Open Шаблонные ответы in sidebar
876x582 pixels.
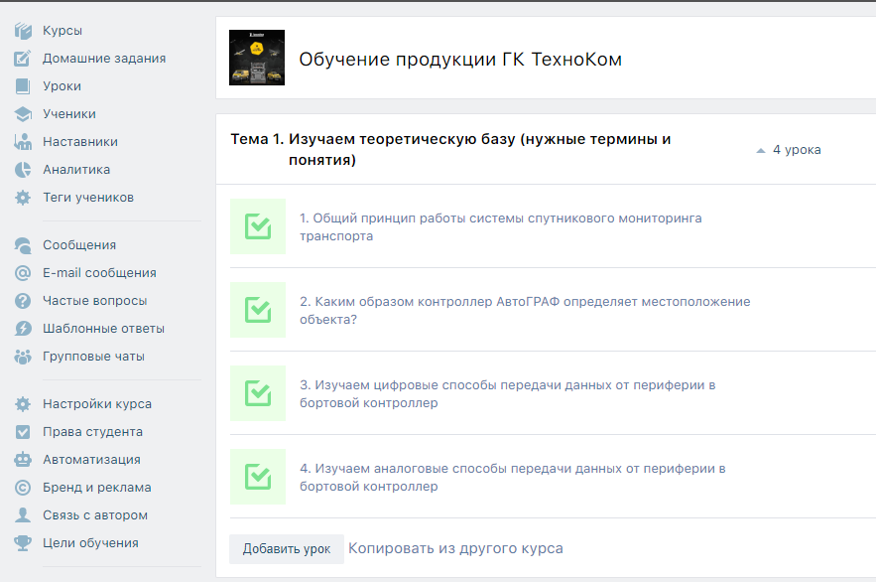(x=104, y=328)
